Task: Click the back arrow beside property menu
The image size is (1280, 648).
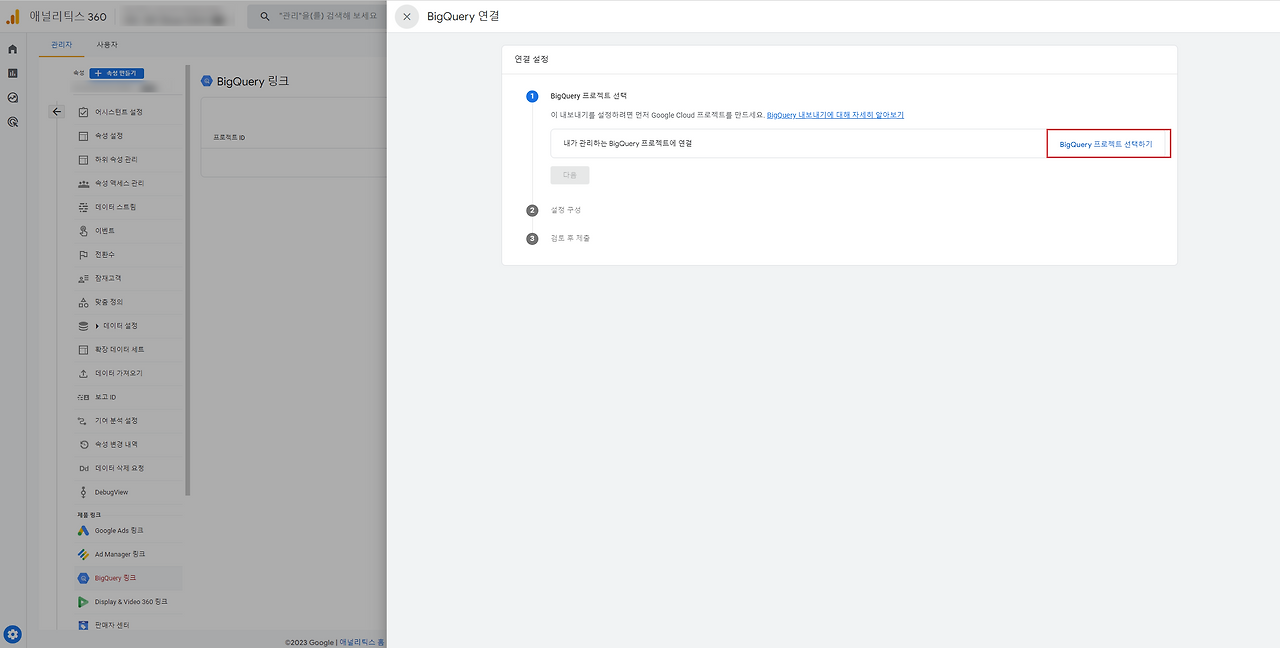Action: tap(57, 112)
